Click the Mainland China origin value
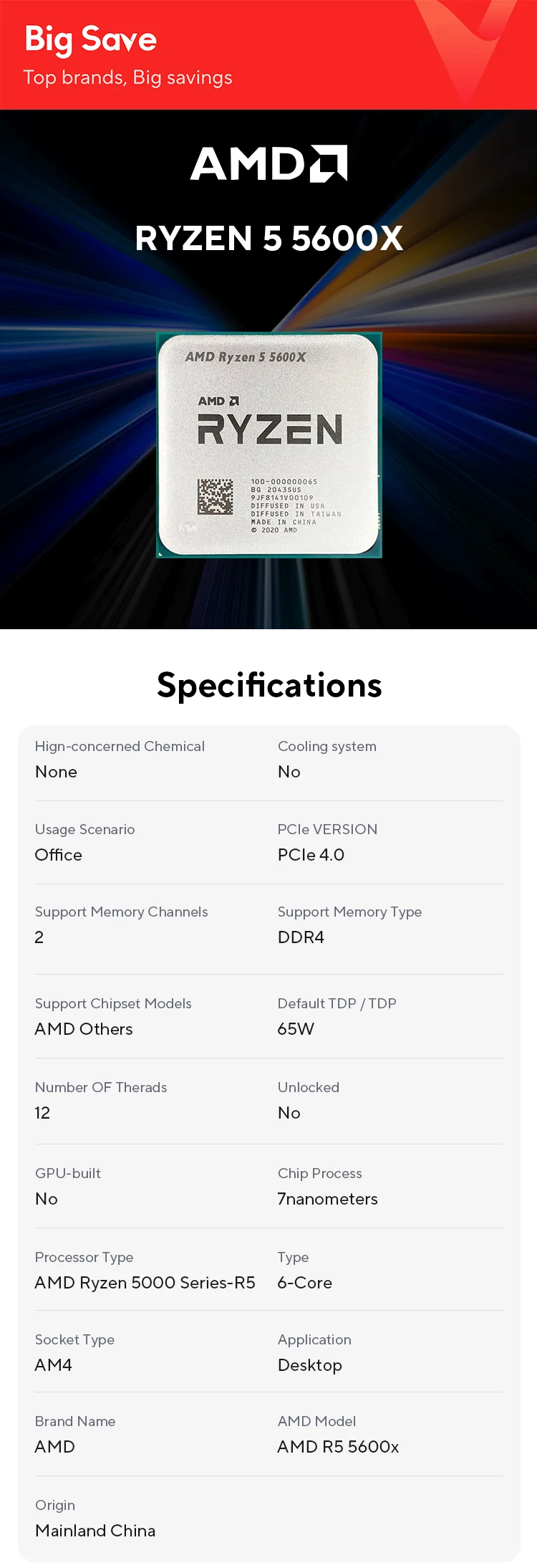Screen dimensions: 537x1568 95,1531
